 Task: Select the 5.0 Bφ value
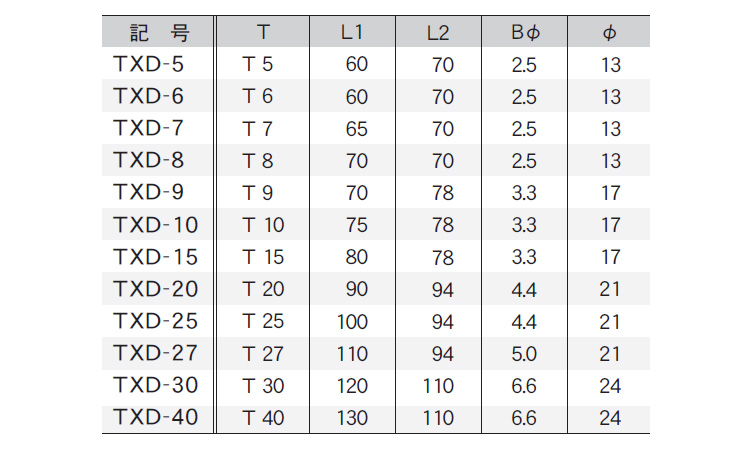(x=524, y=354)
